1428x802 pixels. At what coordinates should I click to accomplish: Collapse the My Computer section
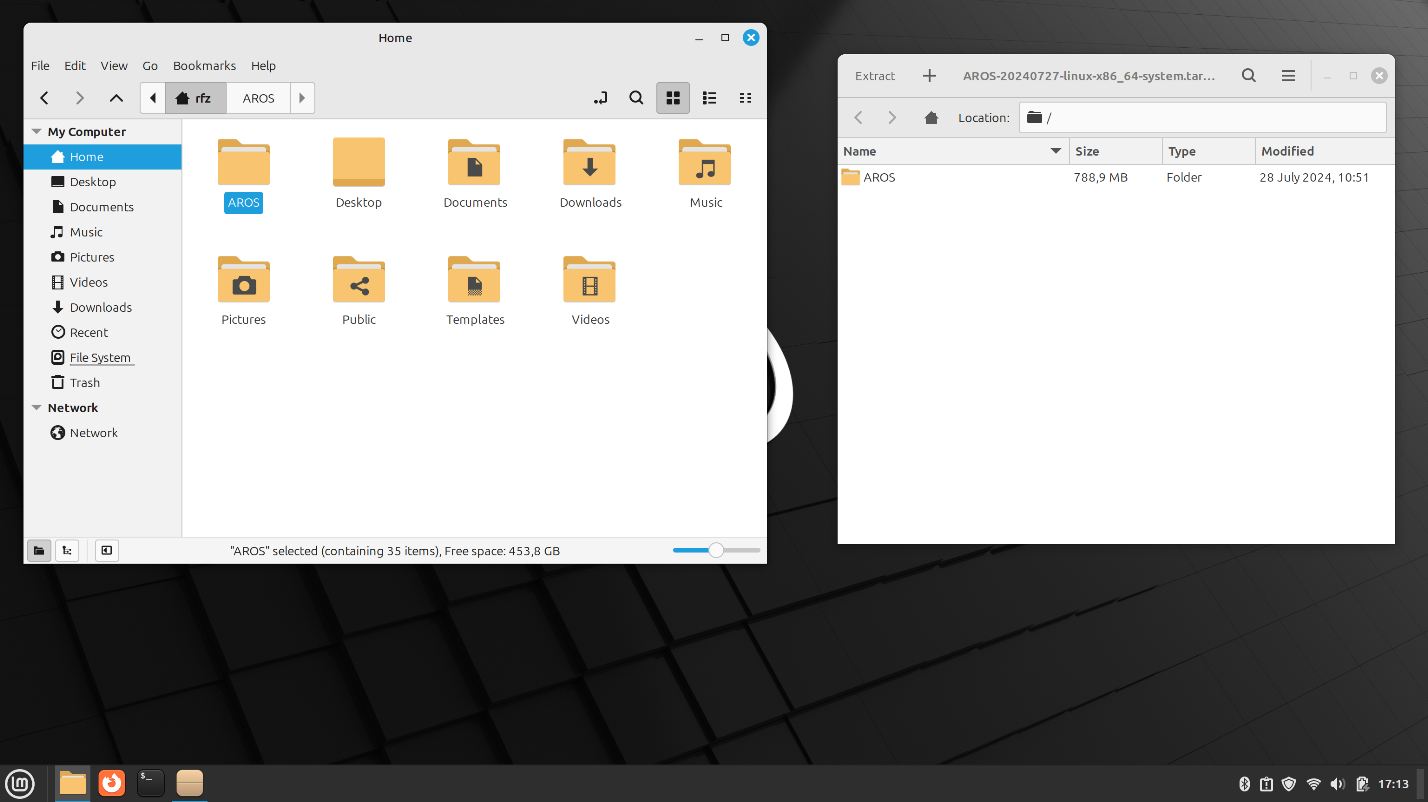click(37, 131)
